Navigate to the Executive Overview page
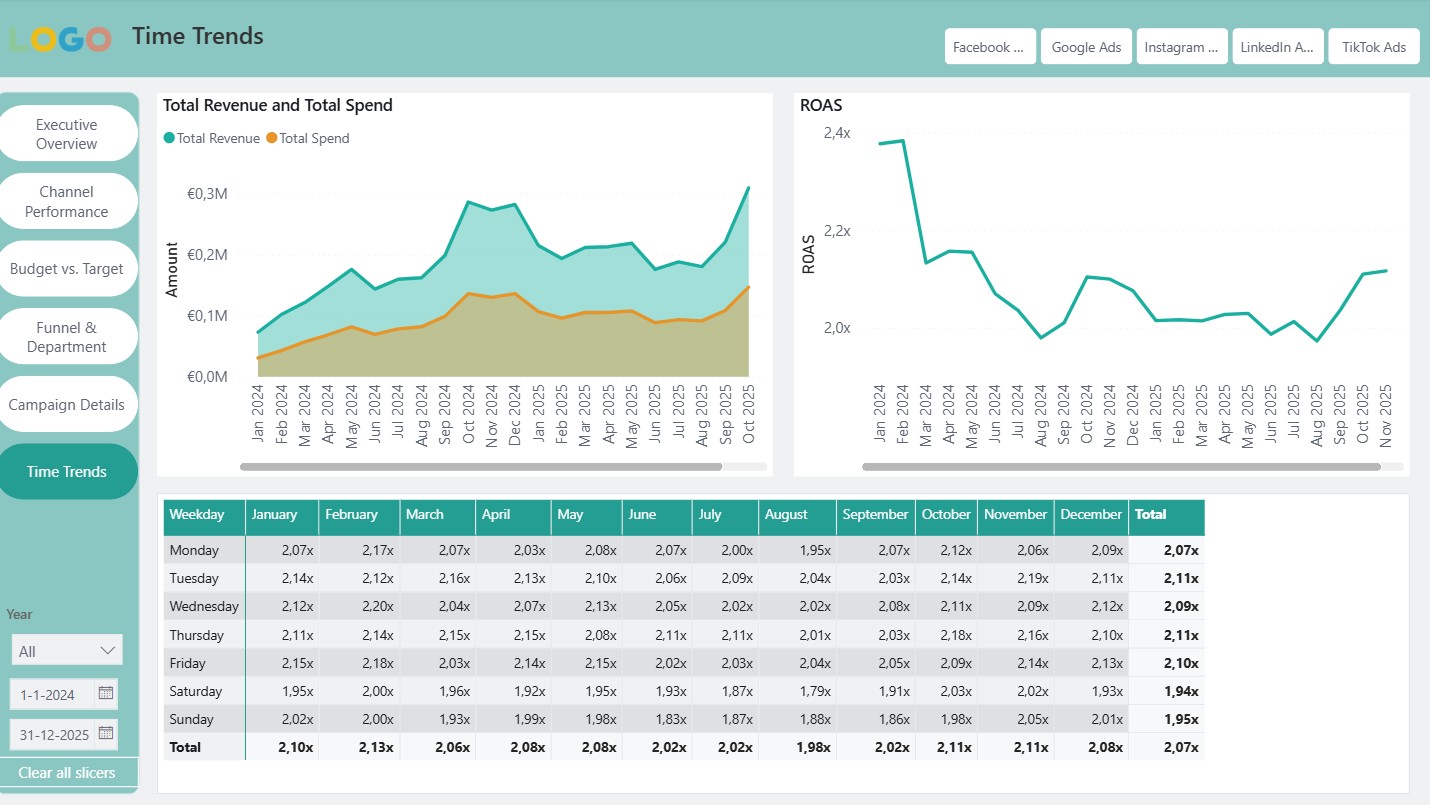 68,132
